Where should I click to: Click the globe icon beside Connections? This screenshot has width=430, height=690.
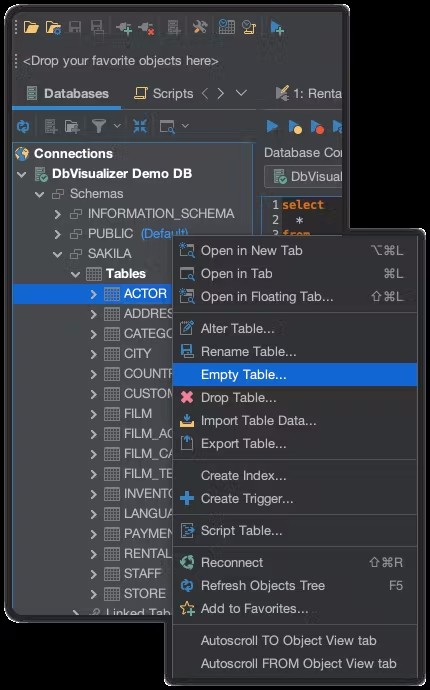pos(22,154)
